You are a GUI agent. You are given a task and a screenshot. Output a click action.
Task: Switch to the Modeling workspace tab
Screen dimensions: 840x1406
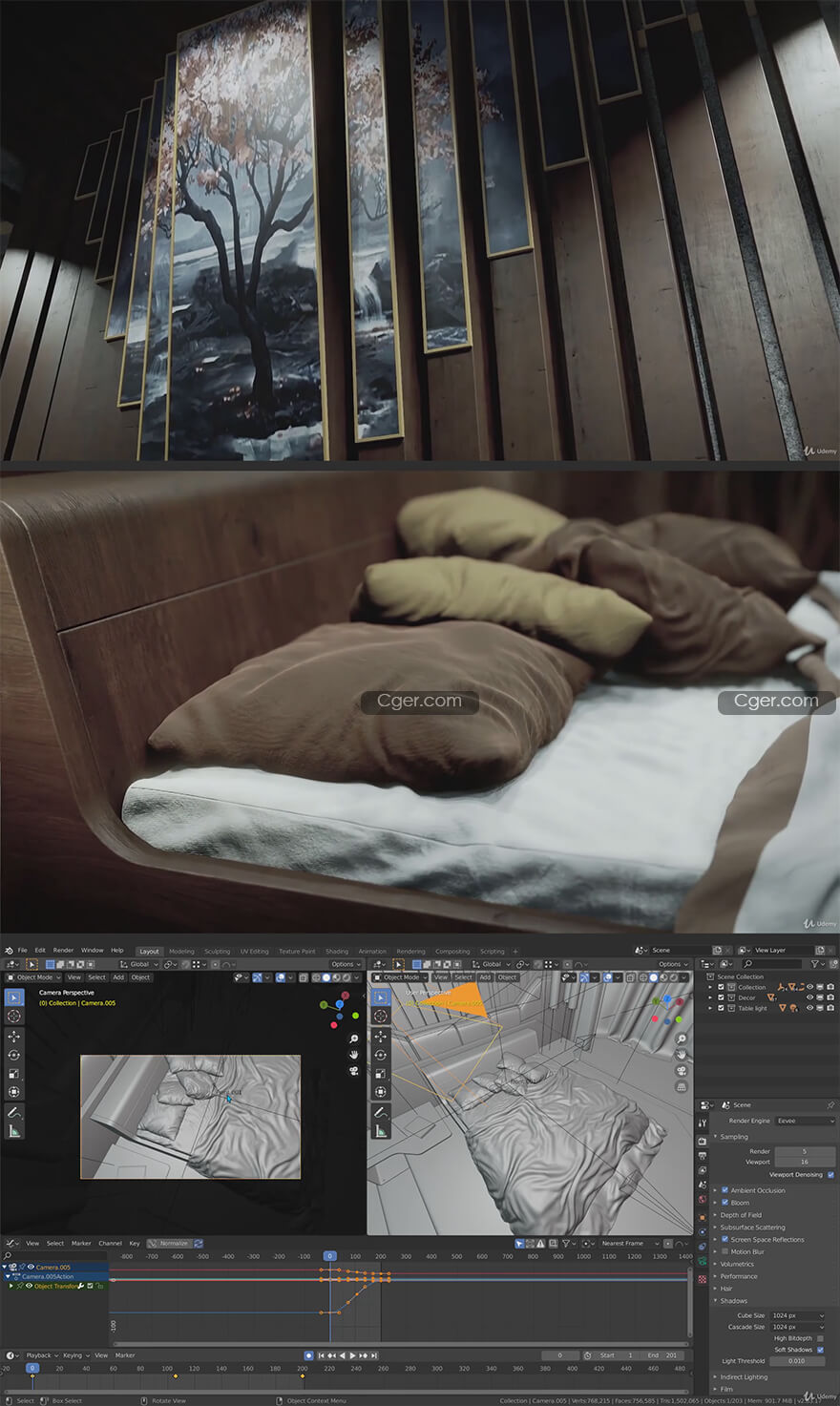tap(181, 952)
